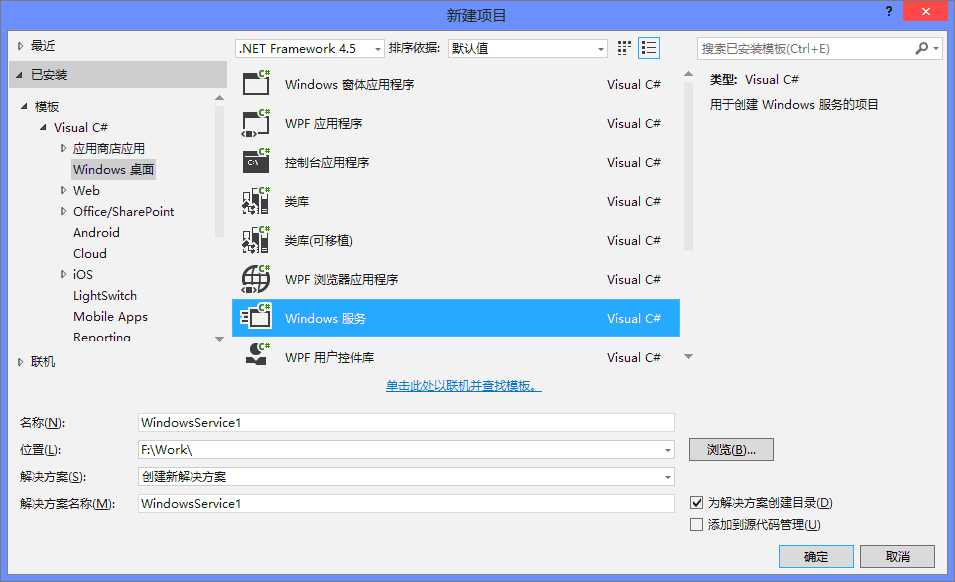Select WPF 应用程序 text row
955x582 pixels.
[456, 123]
